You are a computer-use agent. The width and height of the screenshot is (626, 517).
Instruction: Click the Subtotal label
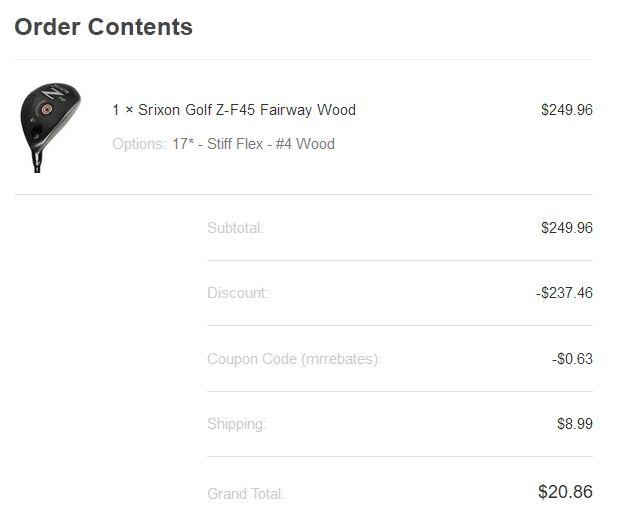(235, 228)
